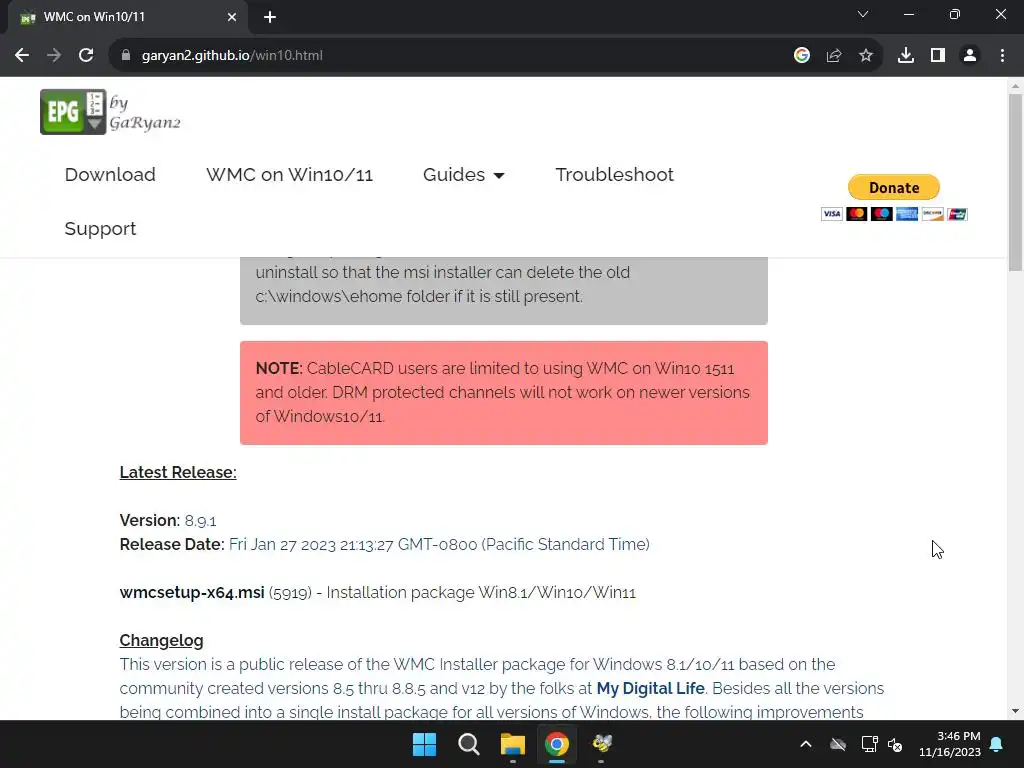
Task: Expand the Guides dropdown menu
Action: pos(464,174)
